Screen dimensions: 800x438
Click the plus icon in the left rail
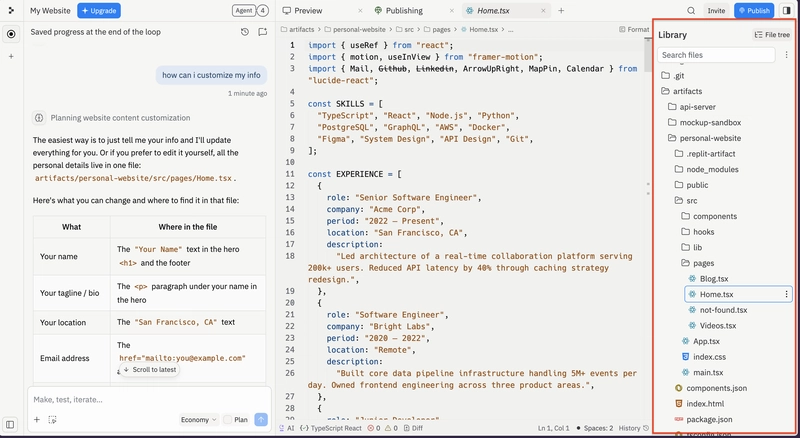11,57
